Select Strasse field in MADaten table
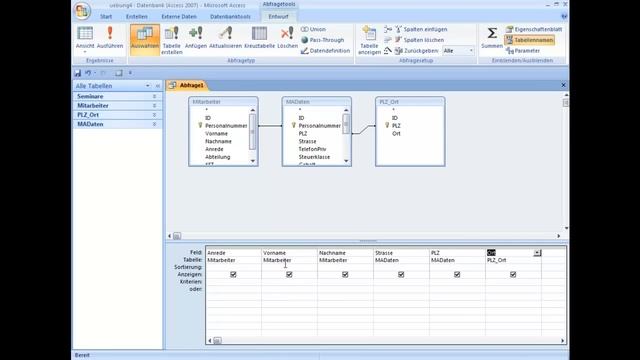 pyautogui.click(x=307, y=141)
